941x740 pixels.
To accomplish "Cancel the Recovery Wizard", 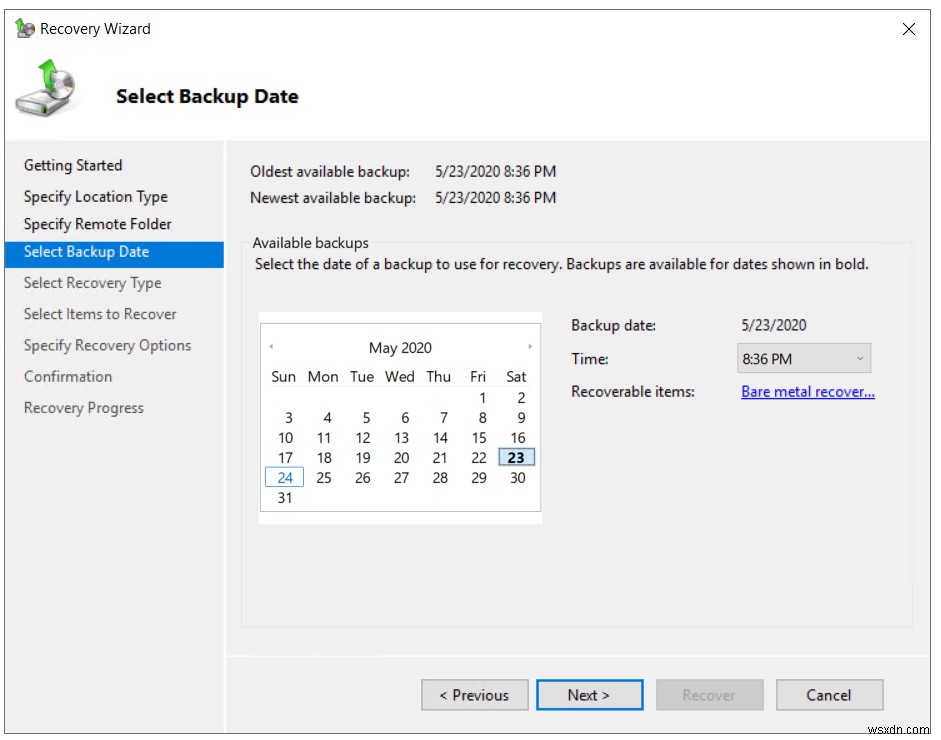I will coord(829,694).
